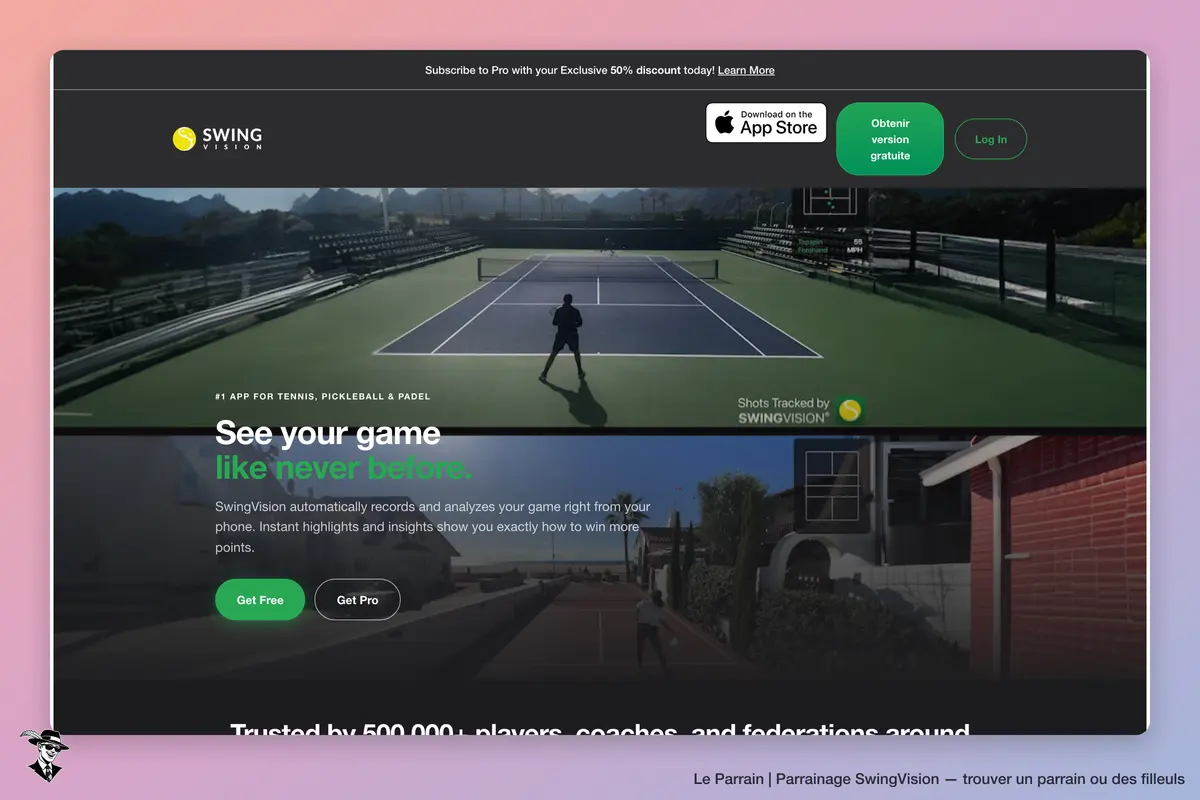Screen dimensions: 1200x800
Task: Click the green Get Free button
Action: [x=260, y=600]
